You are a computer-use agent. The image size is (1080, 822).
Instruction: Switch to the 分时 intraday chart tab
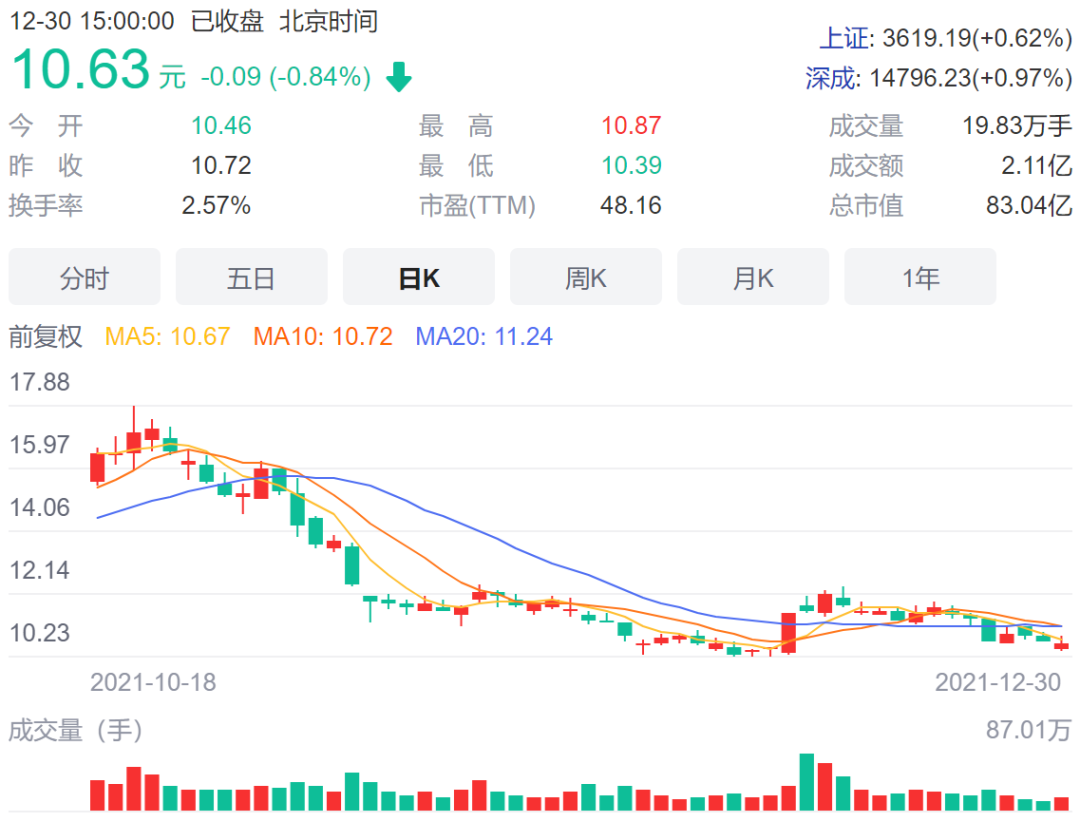click(84, 277)
